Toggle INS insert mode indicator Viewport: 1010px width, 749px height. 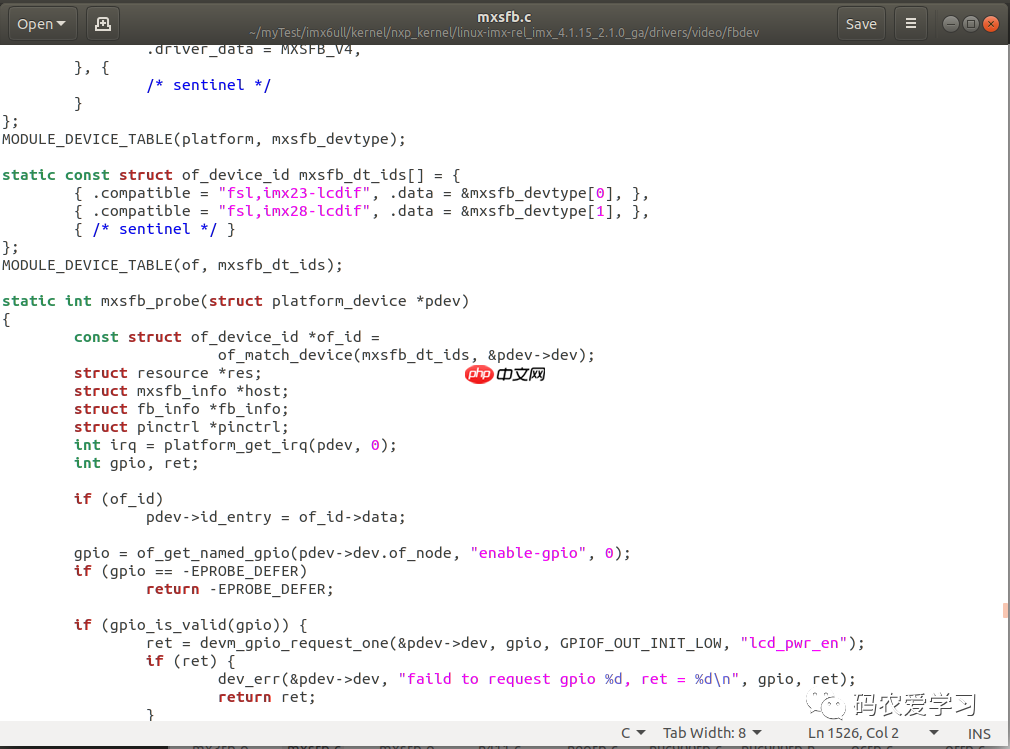(x=979, y=734)
